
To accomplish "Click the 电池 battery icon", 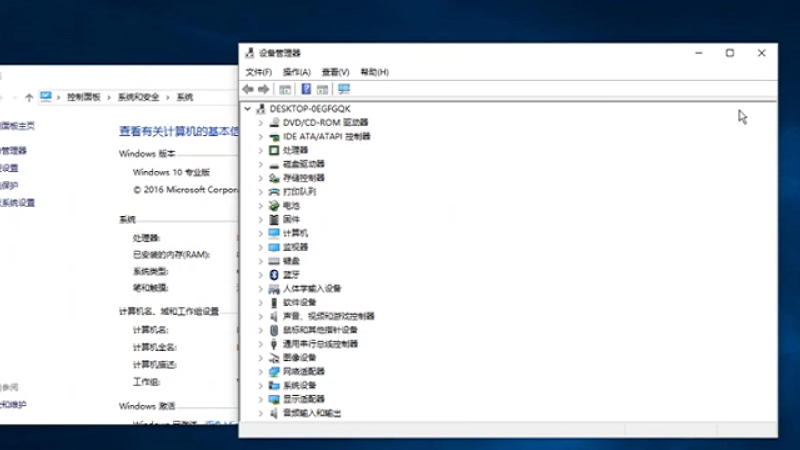I will [274, 206].
